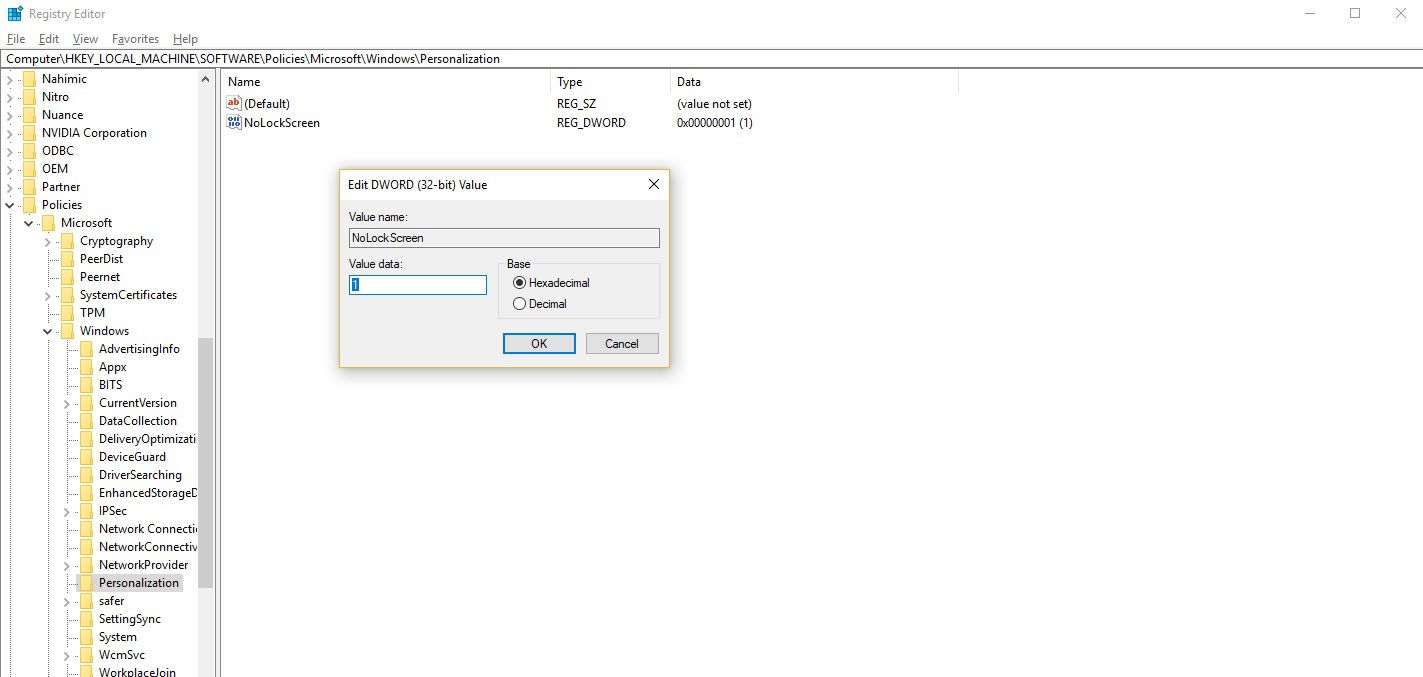Click the Personalization folder icon

[86, 583]
